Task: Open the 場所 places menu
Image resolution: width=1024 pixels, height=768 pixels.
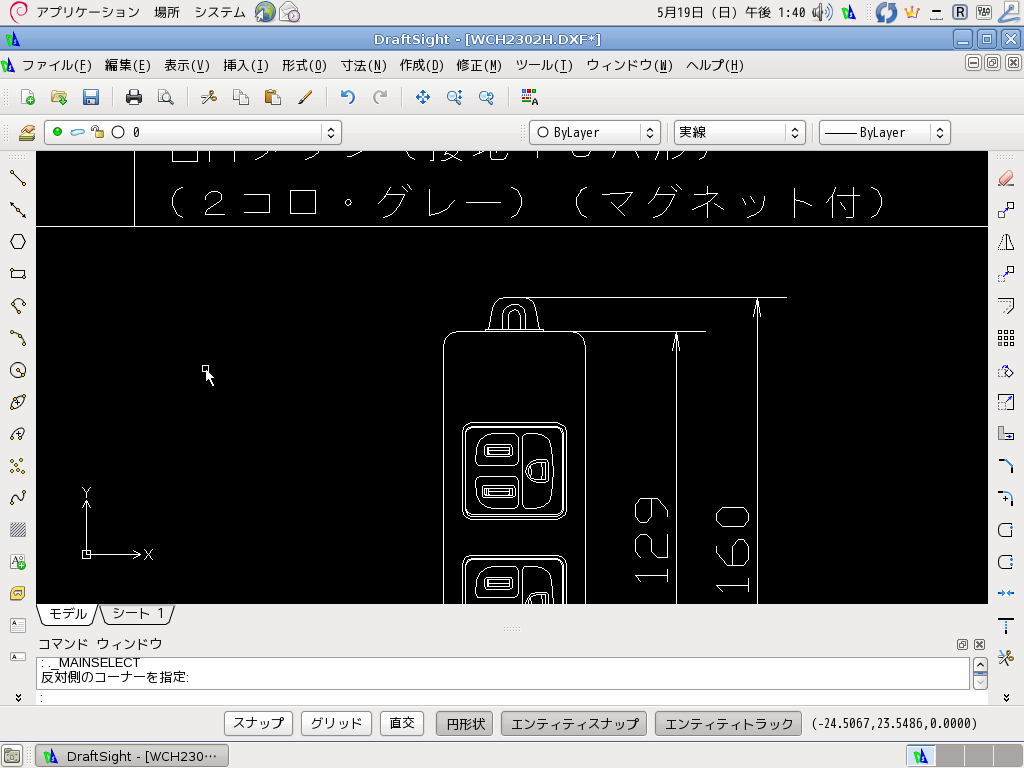Action: (167, 12)
